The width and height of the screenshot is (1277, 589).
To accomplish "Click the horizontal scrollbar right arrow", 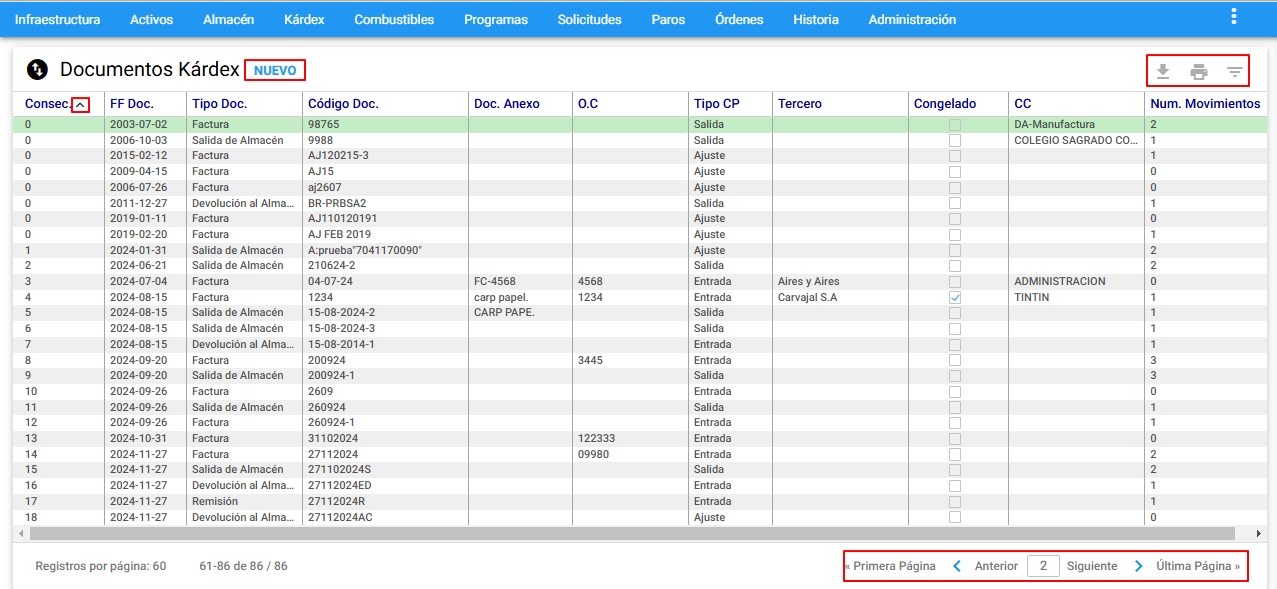I will [x=1259, y=534].
